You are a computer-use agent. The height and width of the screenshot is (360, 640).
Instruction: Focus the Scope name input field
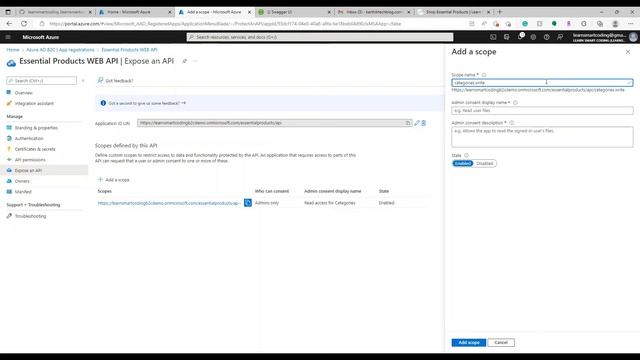pos(542,82)
